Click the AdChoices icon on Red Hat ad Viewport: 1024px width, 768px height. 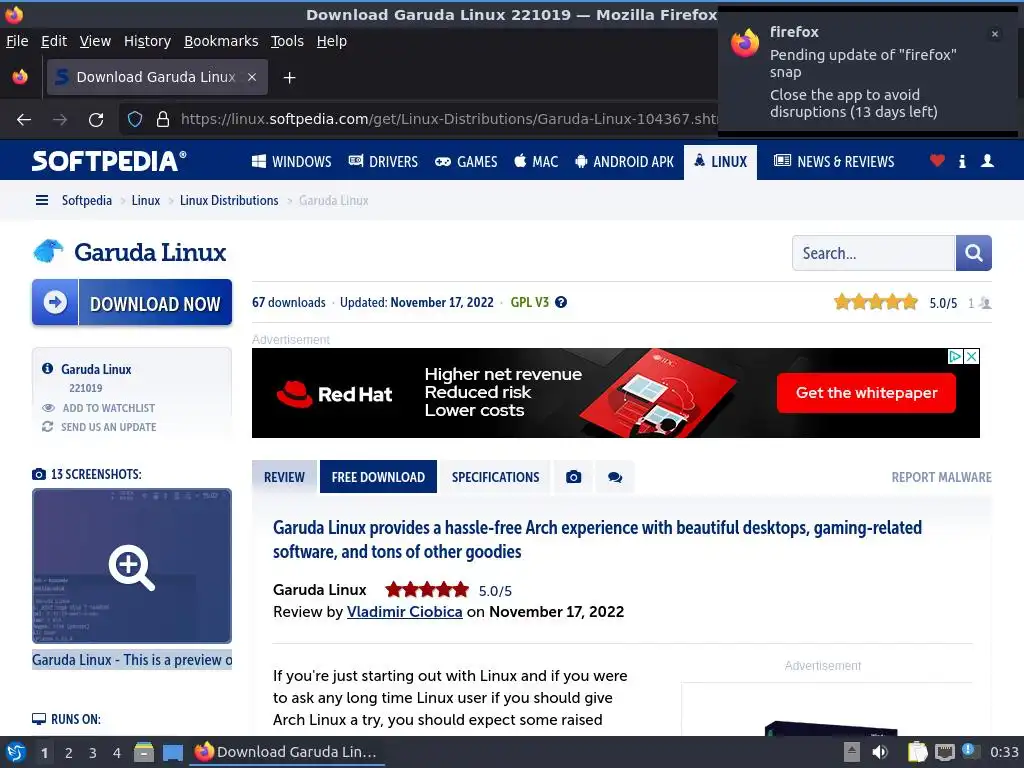click(x=955, y=357)
